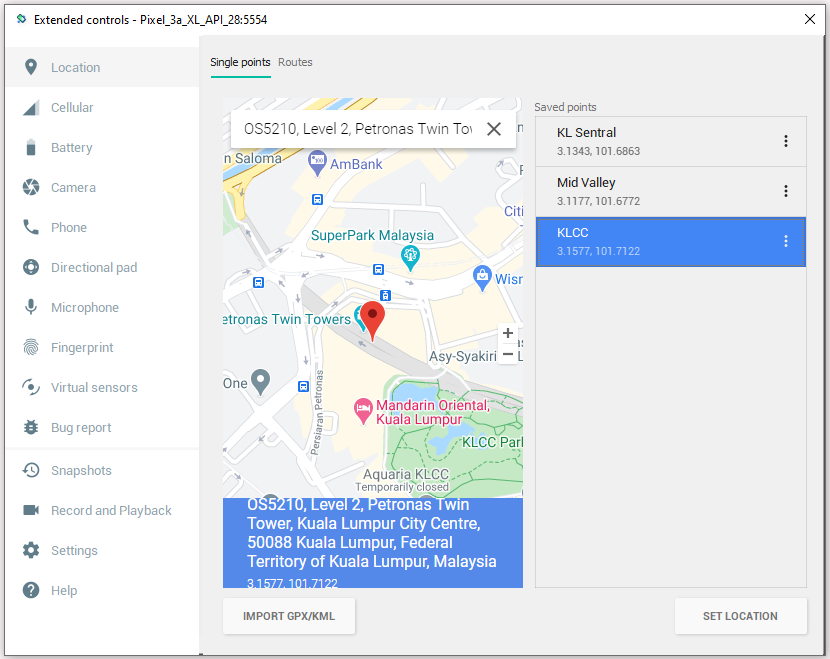Select the Battery panel
Viewport: 830px width, 659px height.
[x=71, y=148]
